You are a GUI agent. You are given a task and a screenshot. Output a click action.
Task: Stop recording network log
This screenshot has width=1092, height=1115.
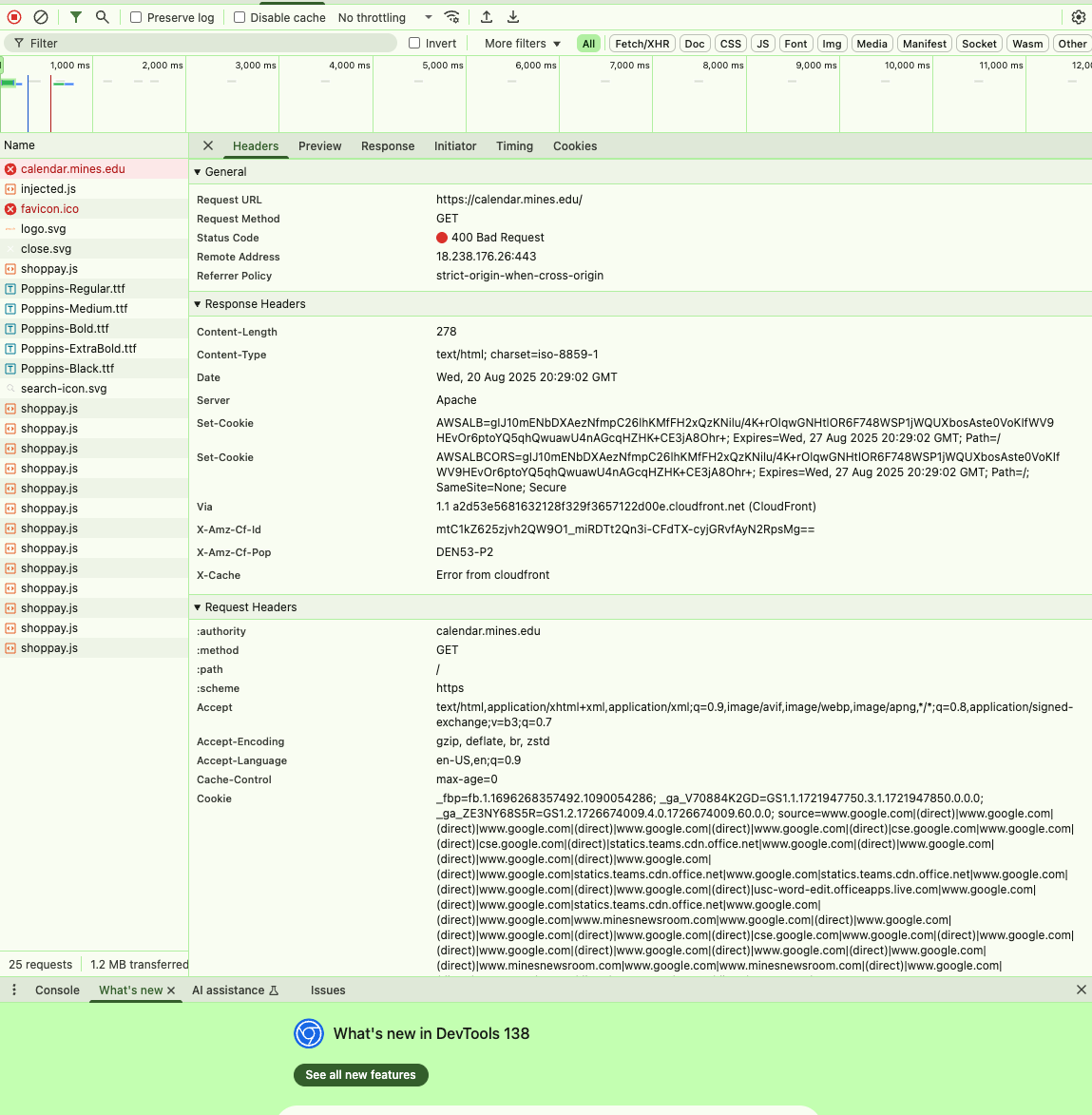coord(14,17)
